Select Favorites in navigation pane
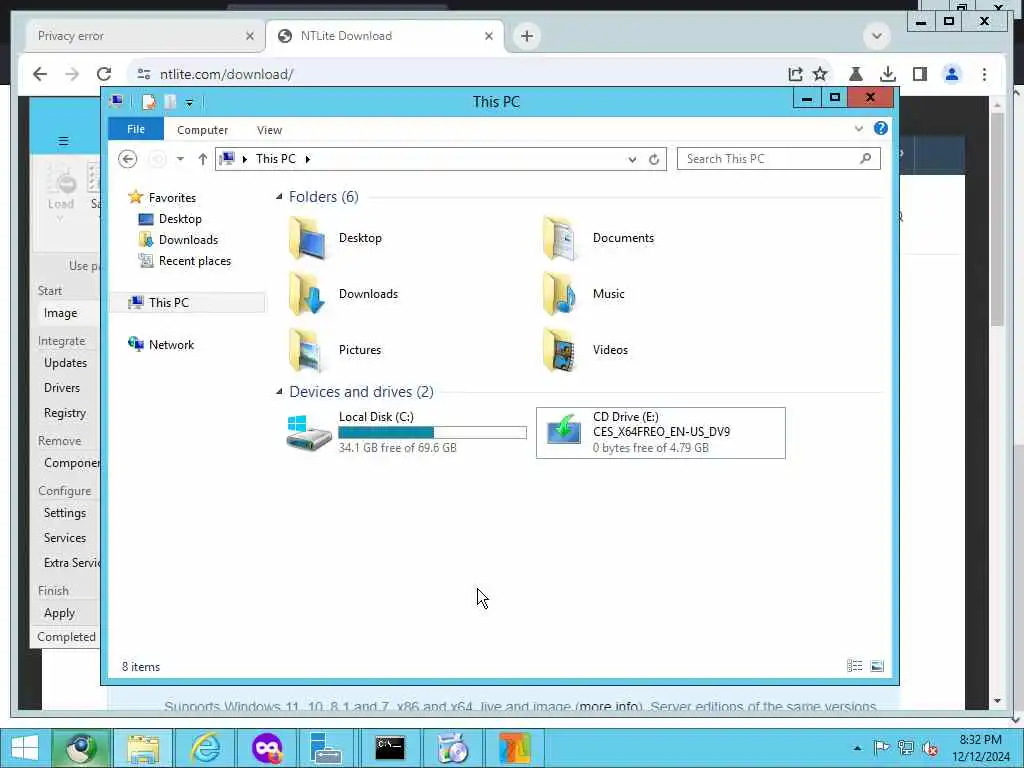 [162, 197]
